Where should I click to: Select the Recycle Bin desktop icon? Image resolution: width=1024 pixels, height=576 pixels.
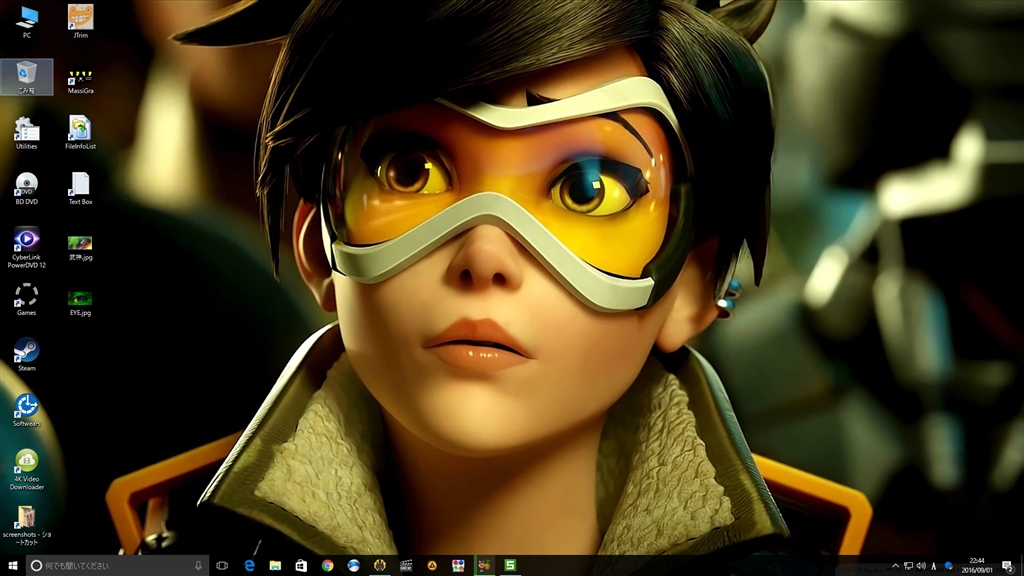click(x=27, y=77)
